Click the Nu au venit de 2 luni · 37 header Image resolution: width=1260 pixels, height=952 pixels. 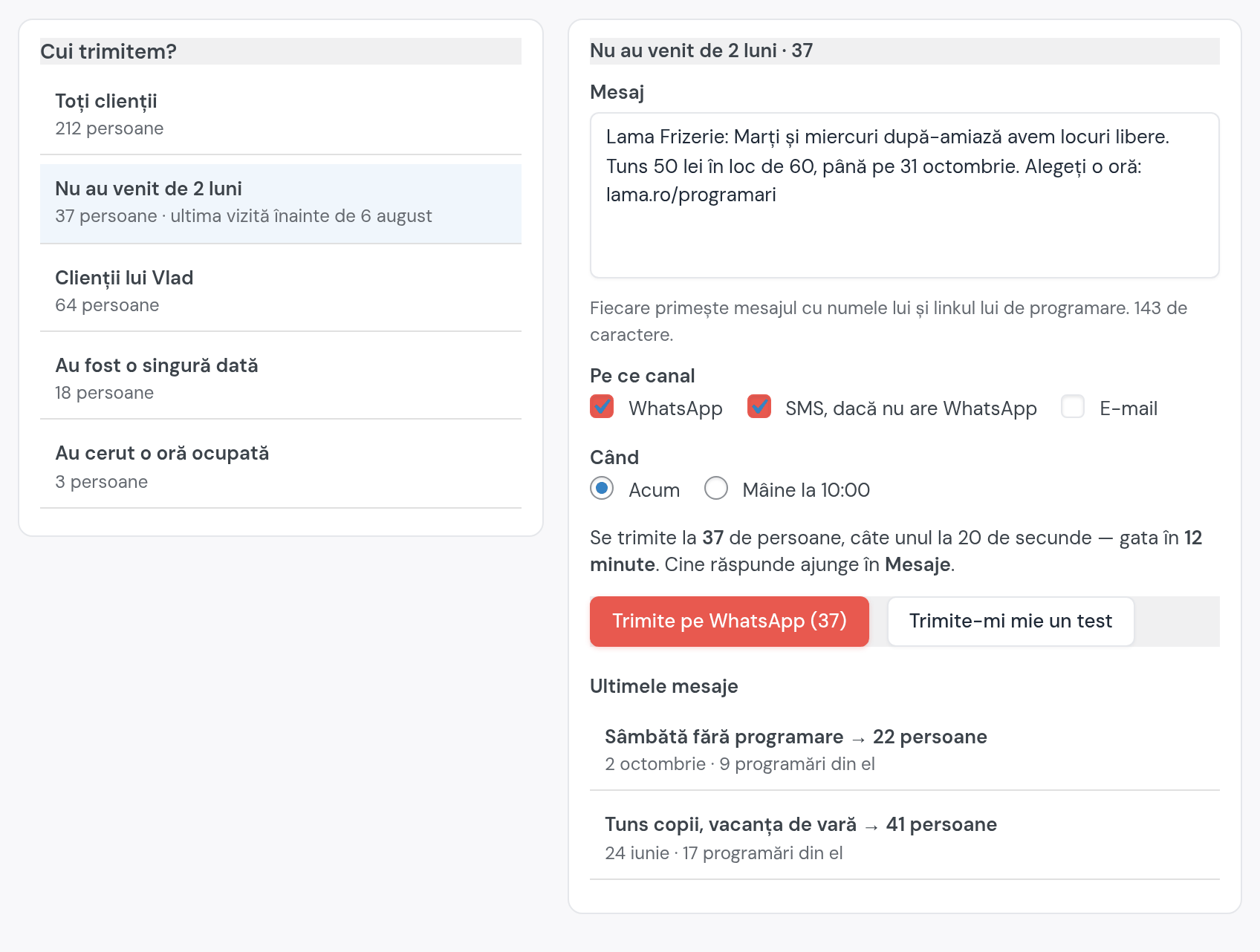click(x=701, y=50)
